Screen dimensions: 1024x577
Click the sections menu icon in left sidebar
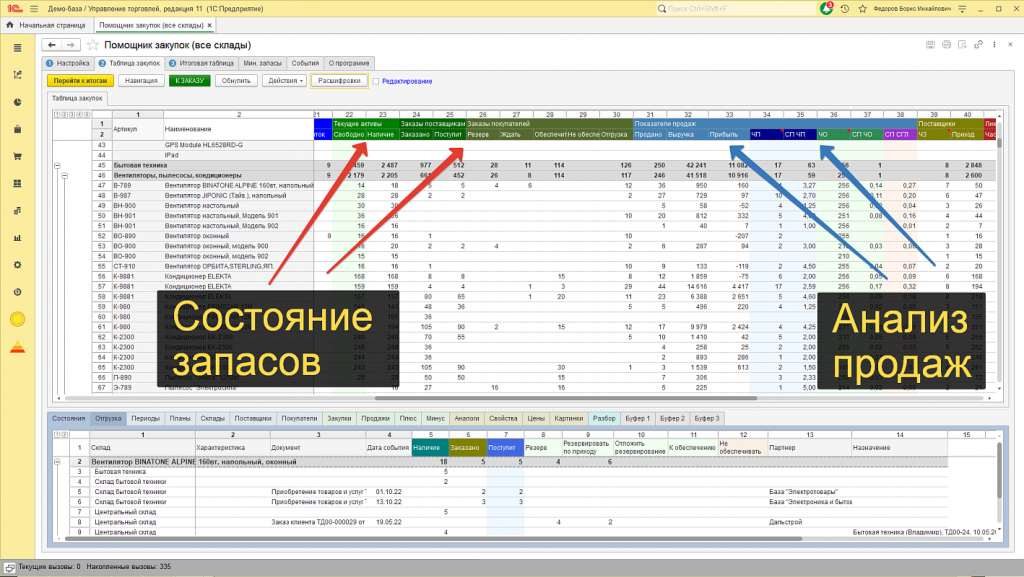18,48
